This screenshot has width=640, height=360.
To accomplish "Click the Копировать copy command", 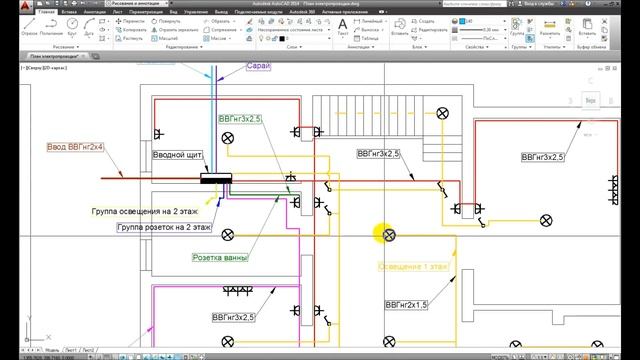I will coord(131,30).
